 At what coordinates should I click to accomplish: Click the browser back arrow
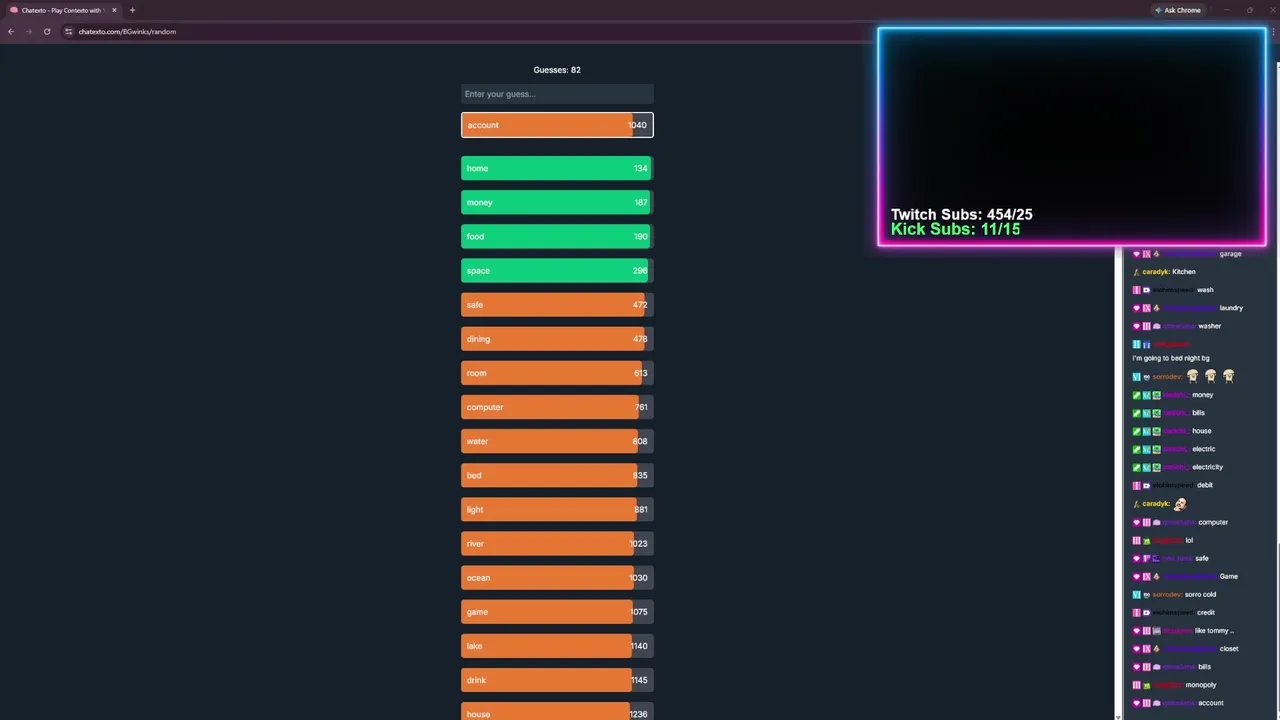coord(10,31)
